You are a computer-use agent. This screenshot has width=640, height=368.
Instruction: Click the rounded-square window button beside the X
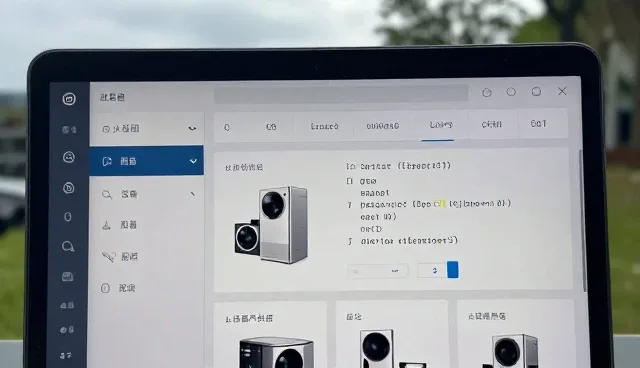point(536,92)
